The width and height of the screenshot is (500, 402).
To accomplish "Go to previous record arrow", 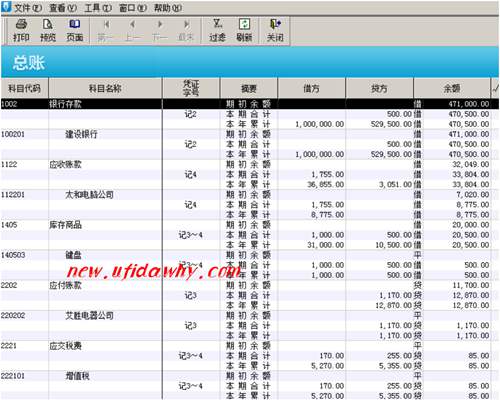I will 133,31.
